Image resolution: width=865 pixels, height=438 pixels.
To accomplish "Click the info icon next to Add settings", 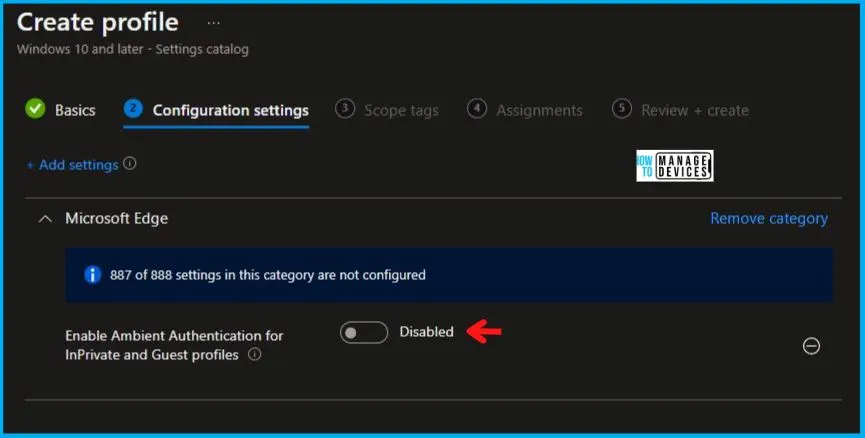I will [130, 163].
